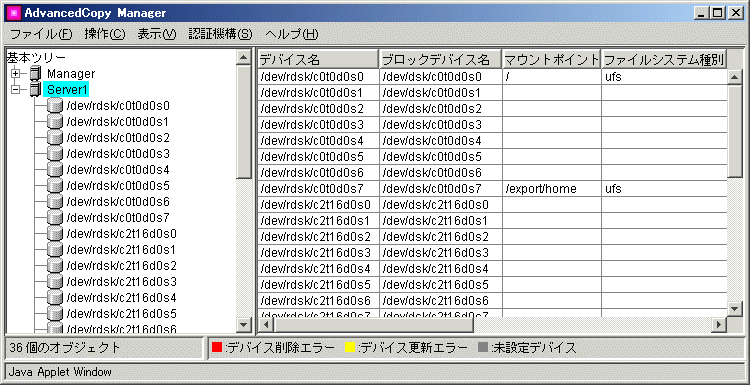Click disk icon beside /dev/rdsk/c2t16d0s3 in tree
This screenshot has height=385, width=751.
[x=55, y=282]
